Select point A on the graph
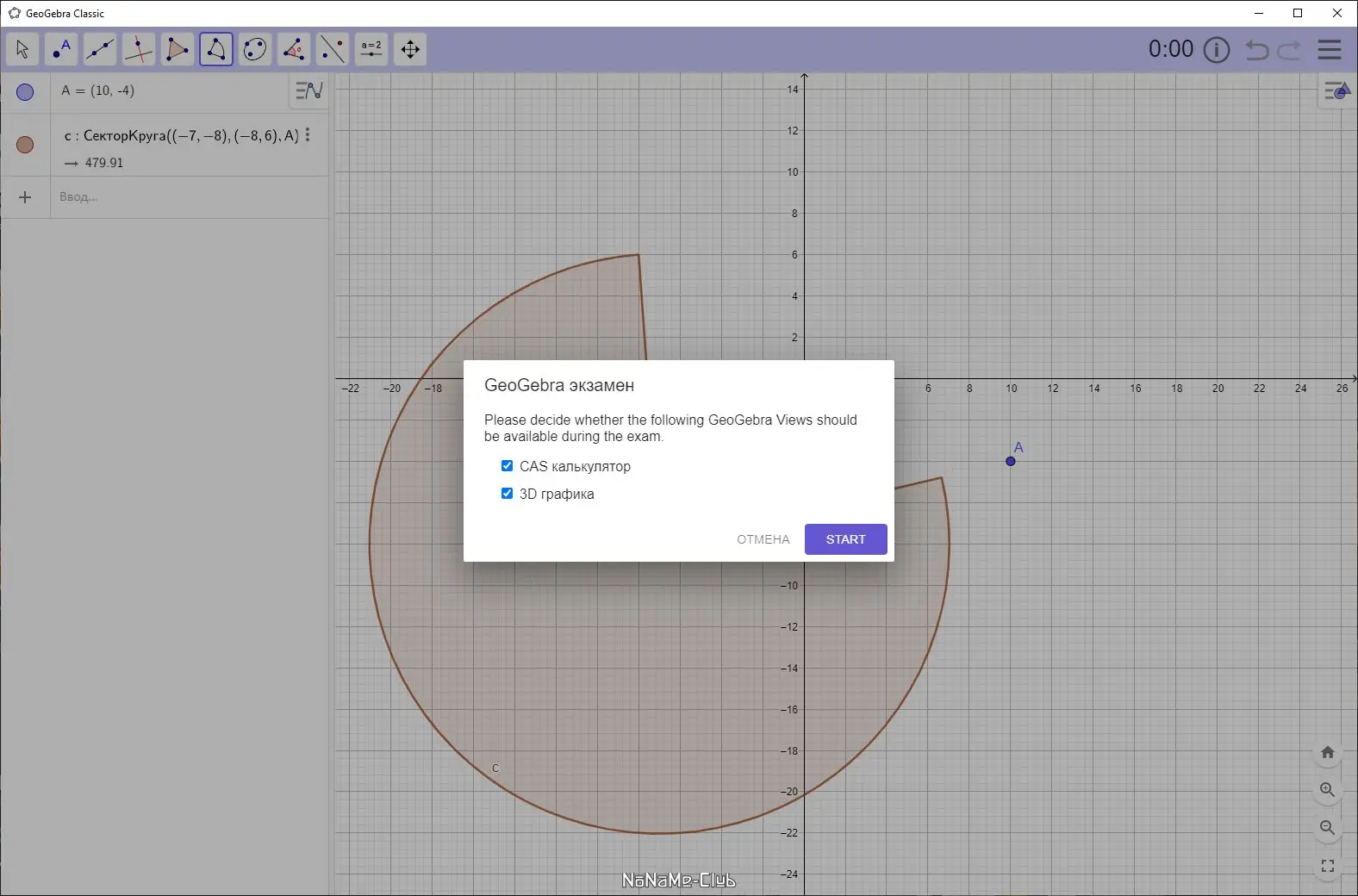The image size is (1358, 896). click(1011, 461)
